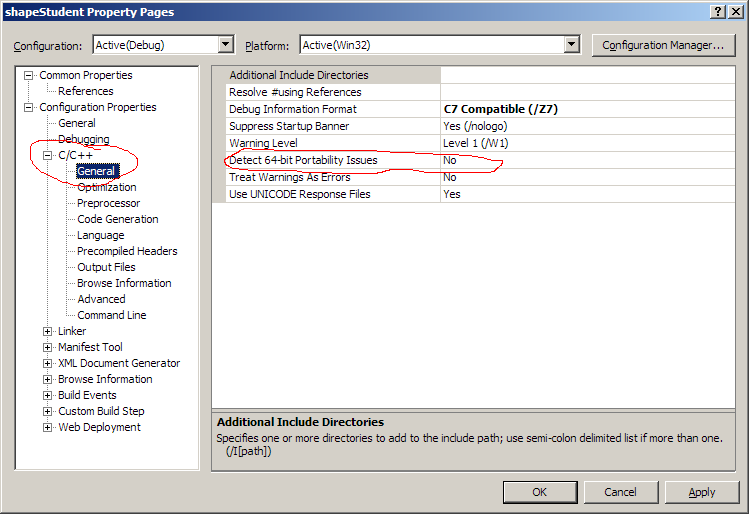Expand the Linker node
749x514 pixels.
(47, 332)
